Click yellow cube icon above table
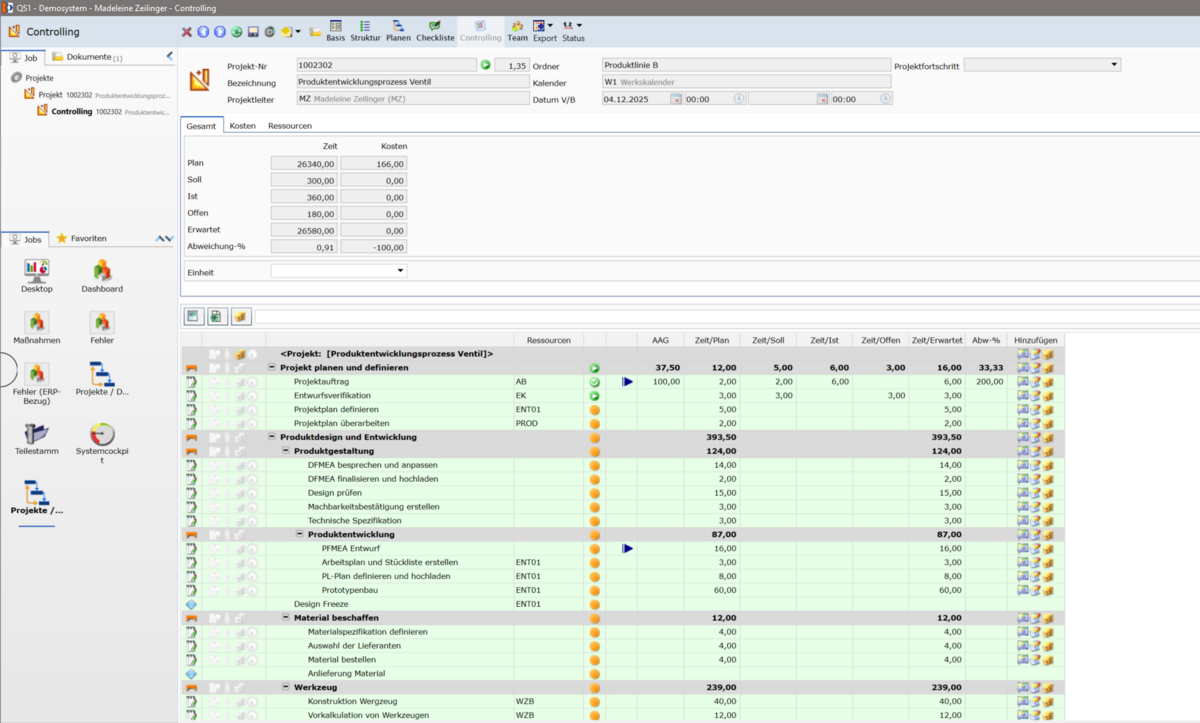Screen dimensions: 1200x723 [241, 316]
